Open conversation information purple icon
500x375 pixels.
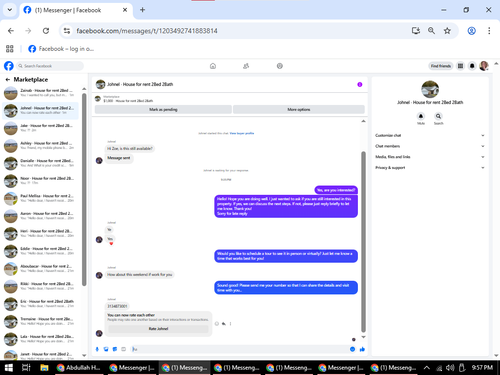tap(360, 84)
